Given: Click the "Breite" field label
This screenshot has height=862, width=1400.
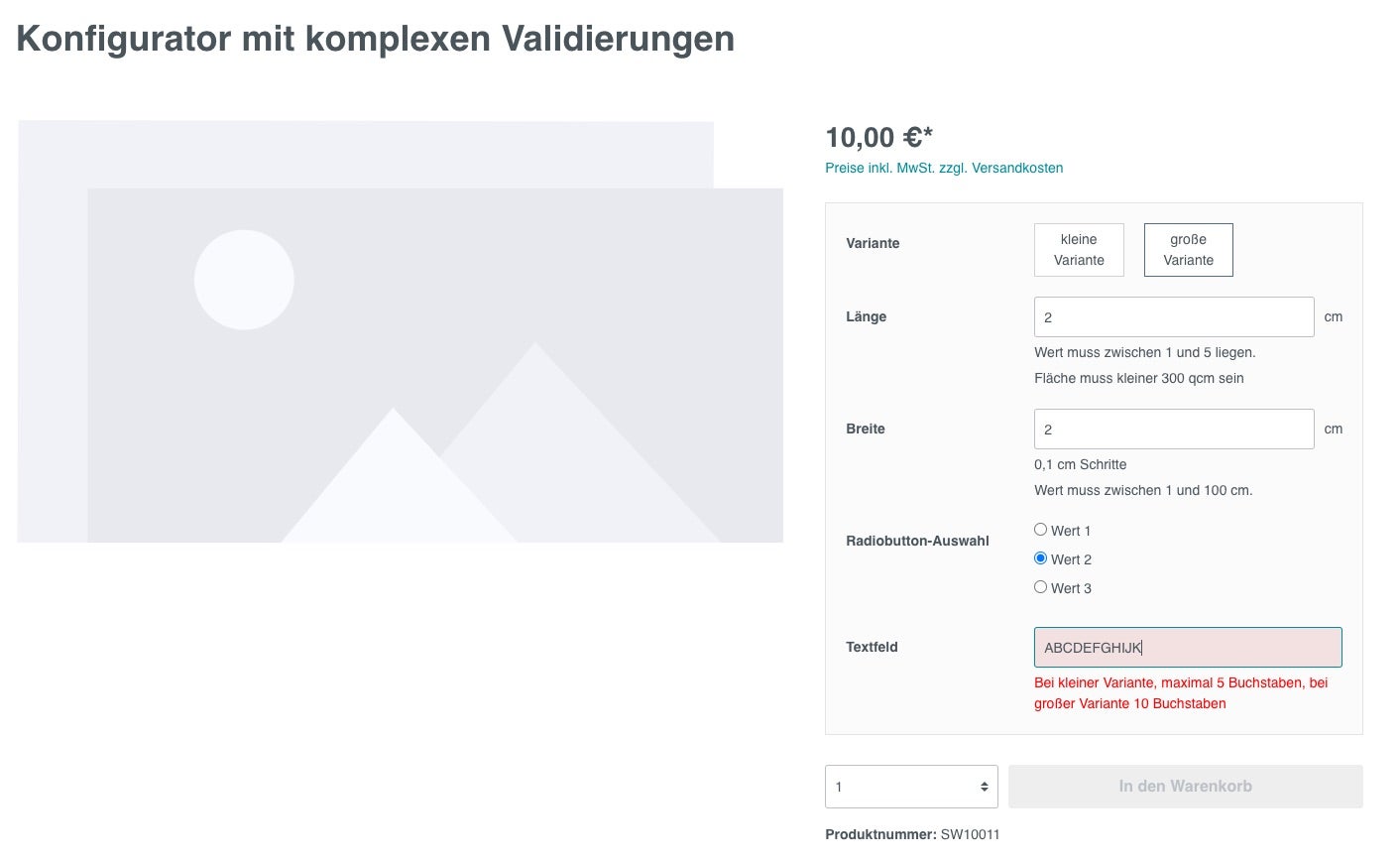Looking at the screenshot, I should (866, 429).
